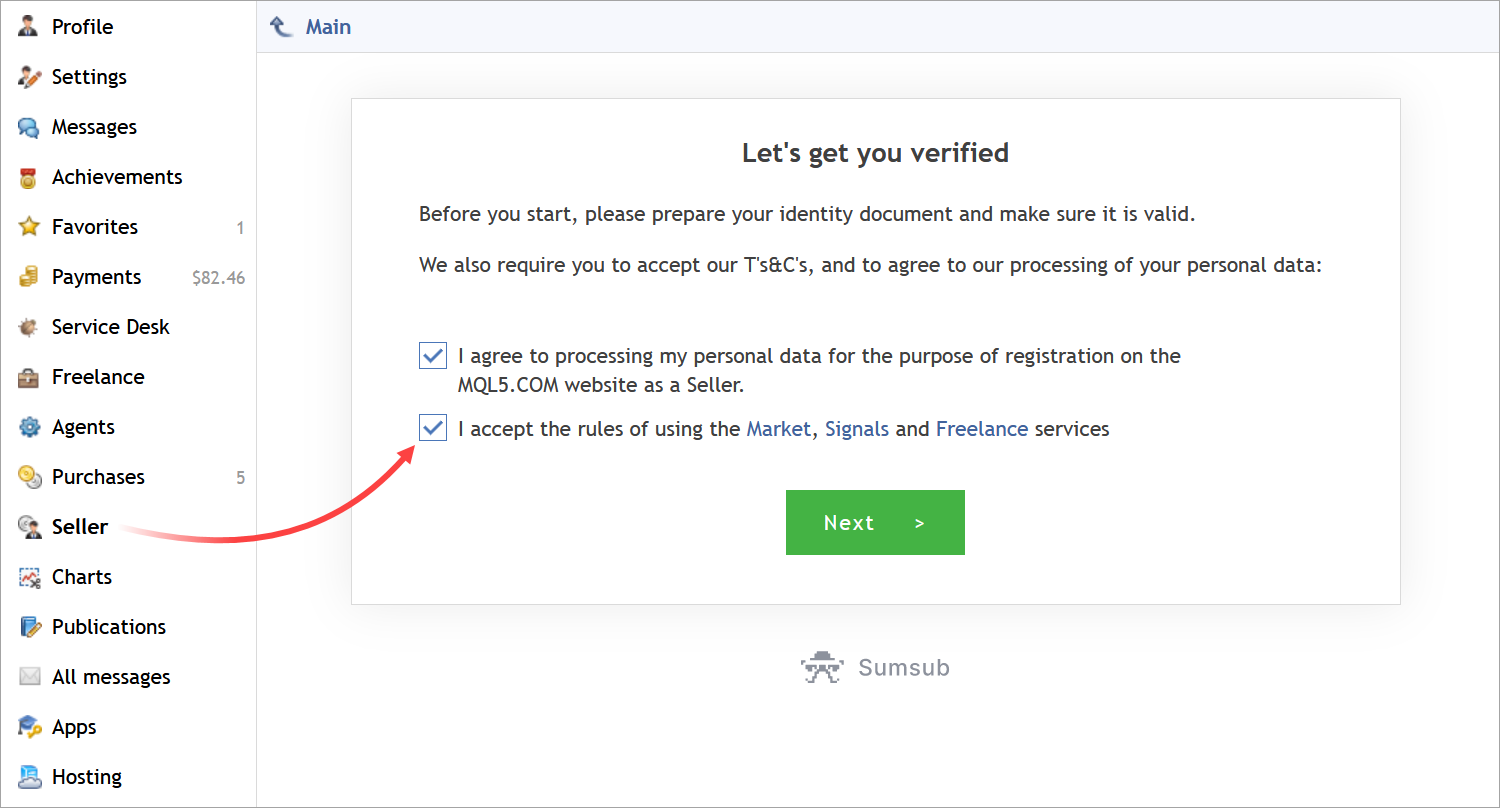Click the Achievements medal icon

(x=29, y=177)
